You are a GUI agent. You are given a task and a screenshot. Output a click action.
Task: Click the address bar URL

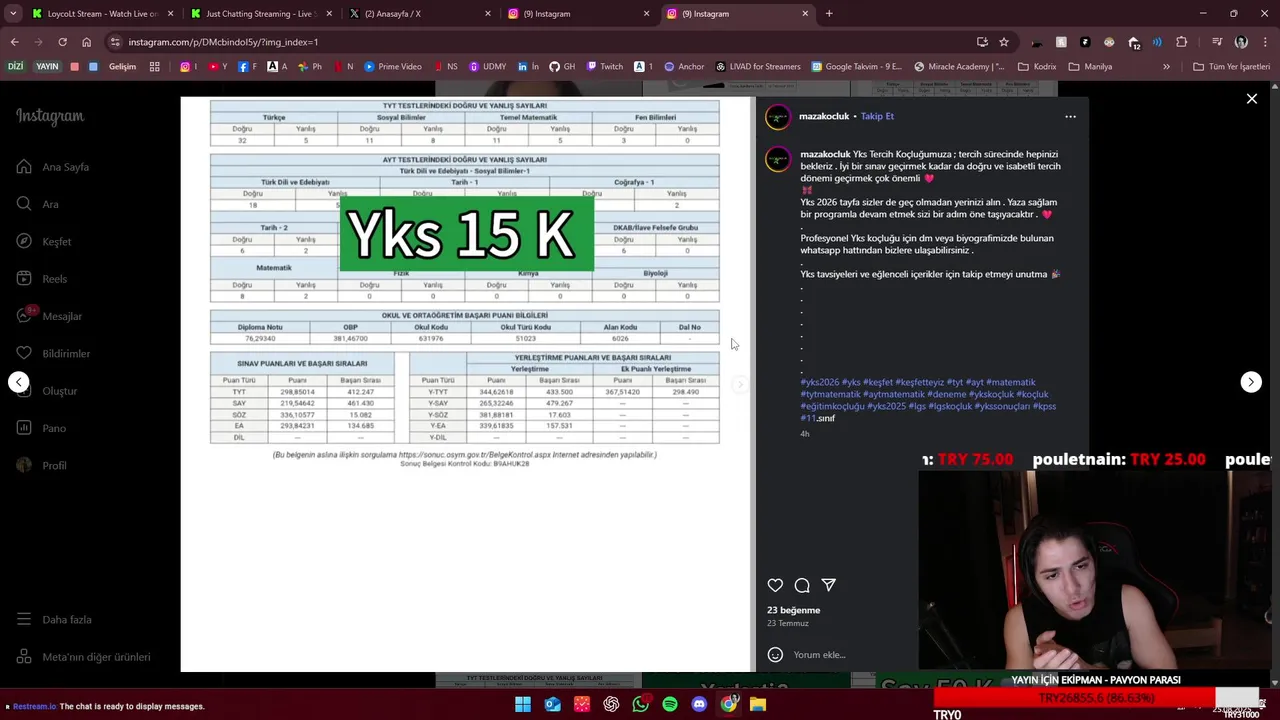point(223,42)
